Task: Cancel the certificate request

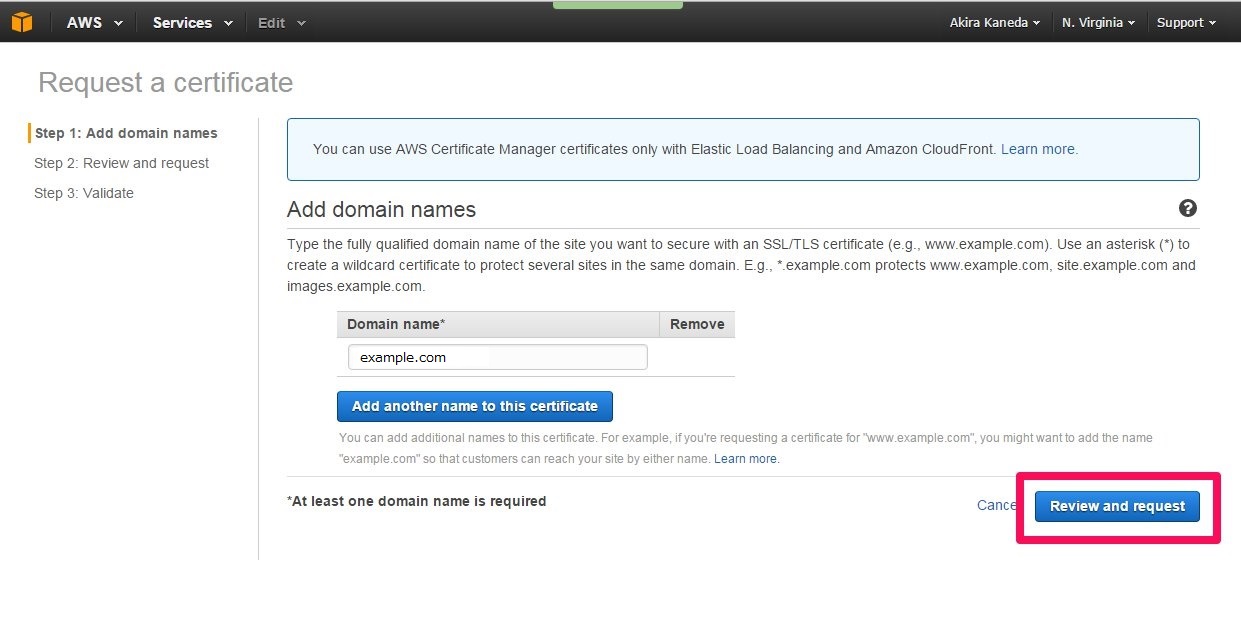Action: pyautogui.click(x=996, y=505)
